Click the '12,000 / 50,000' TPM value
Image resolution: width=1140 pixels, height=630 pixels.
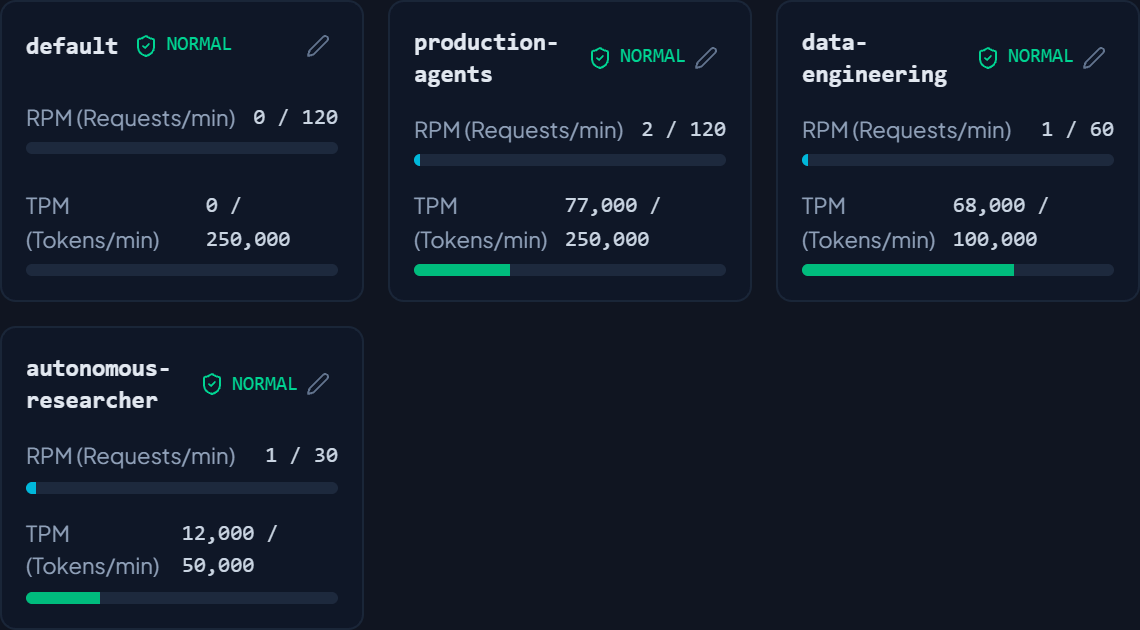[x=230, y=549]
